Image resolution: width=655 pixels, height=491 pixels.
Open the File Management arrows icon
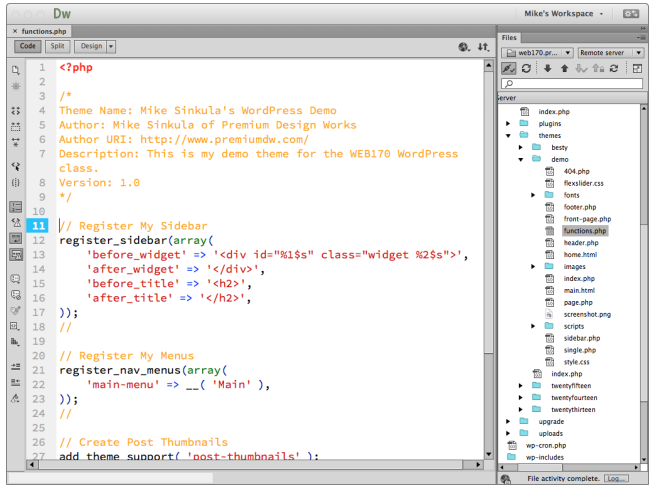[x=483, y=47]
